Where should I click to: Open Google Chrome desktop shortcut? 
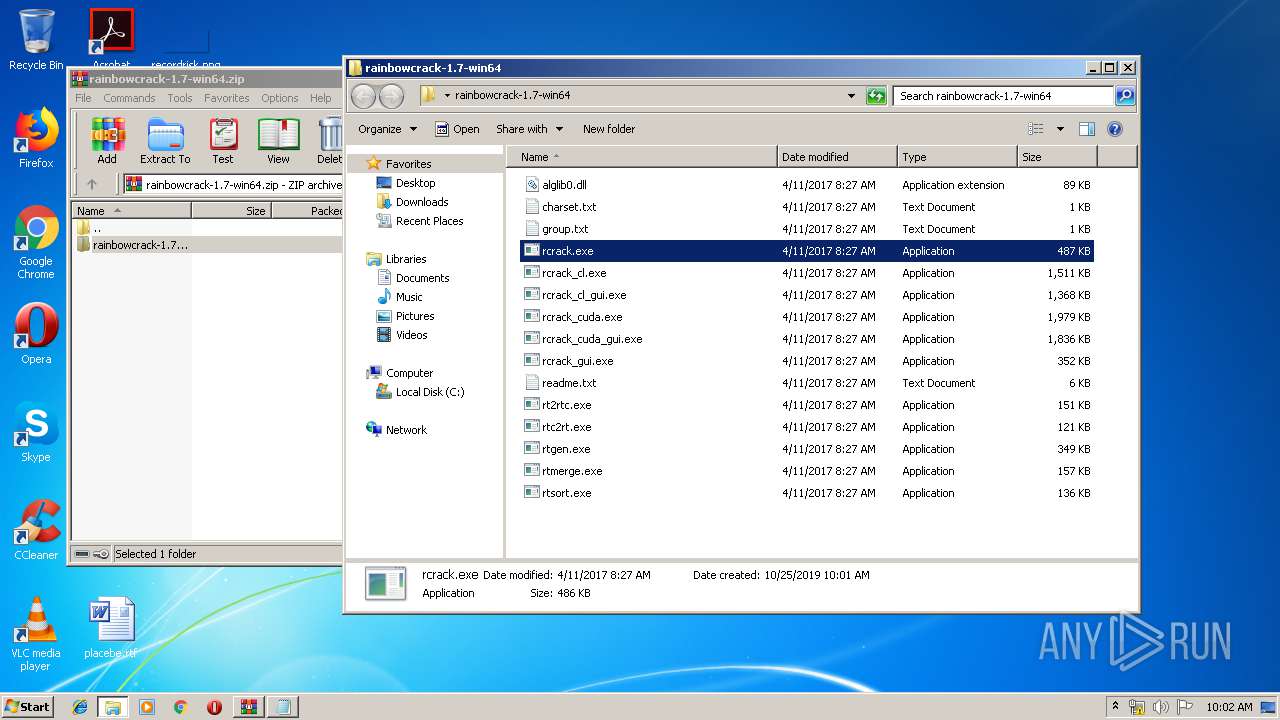(36, 243)
